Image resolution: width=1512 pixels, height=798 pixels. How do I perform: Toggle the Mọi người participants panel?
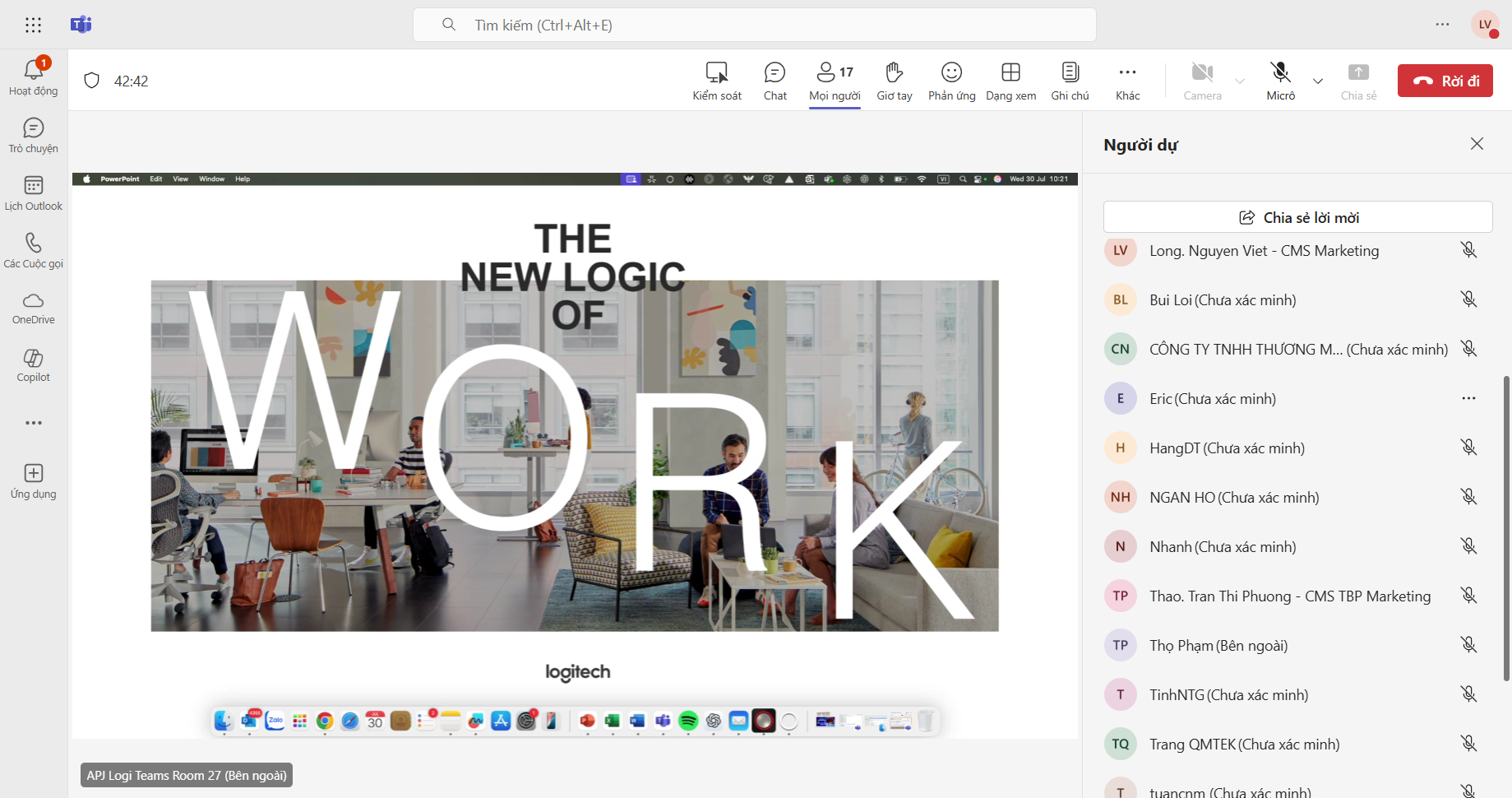(835, 81)
